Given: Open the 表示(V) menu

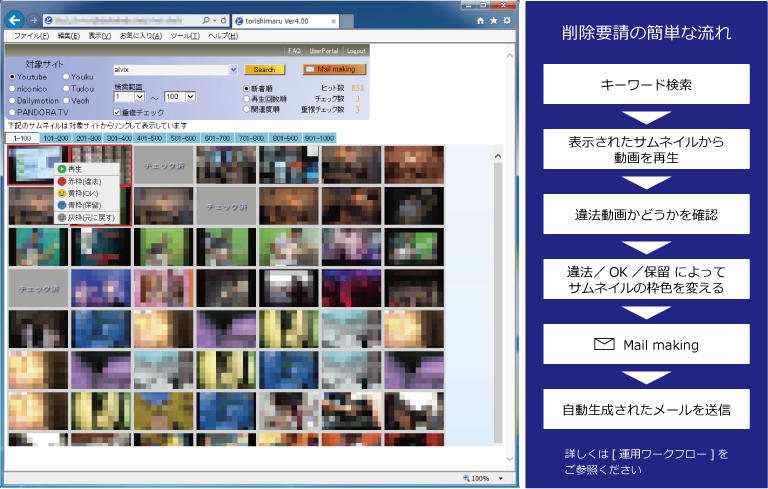Looking at the screenshot, I should tap(99, 36).
